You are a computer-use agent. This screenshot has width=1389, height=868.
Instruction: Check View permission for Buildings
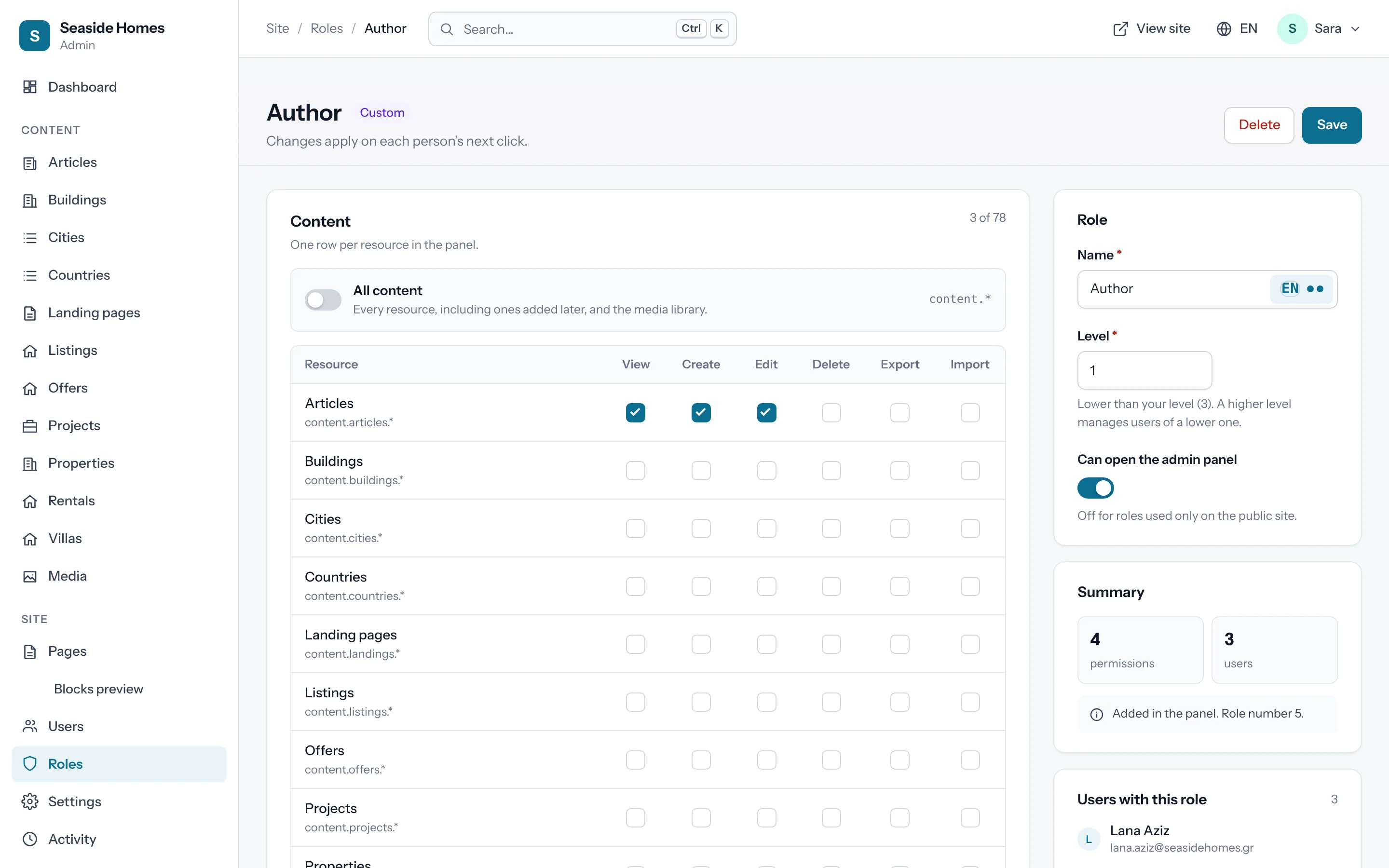(x=635, y=470)
